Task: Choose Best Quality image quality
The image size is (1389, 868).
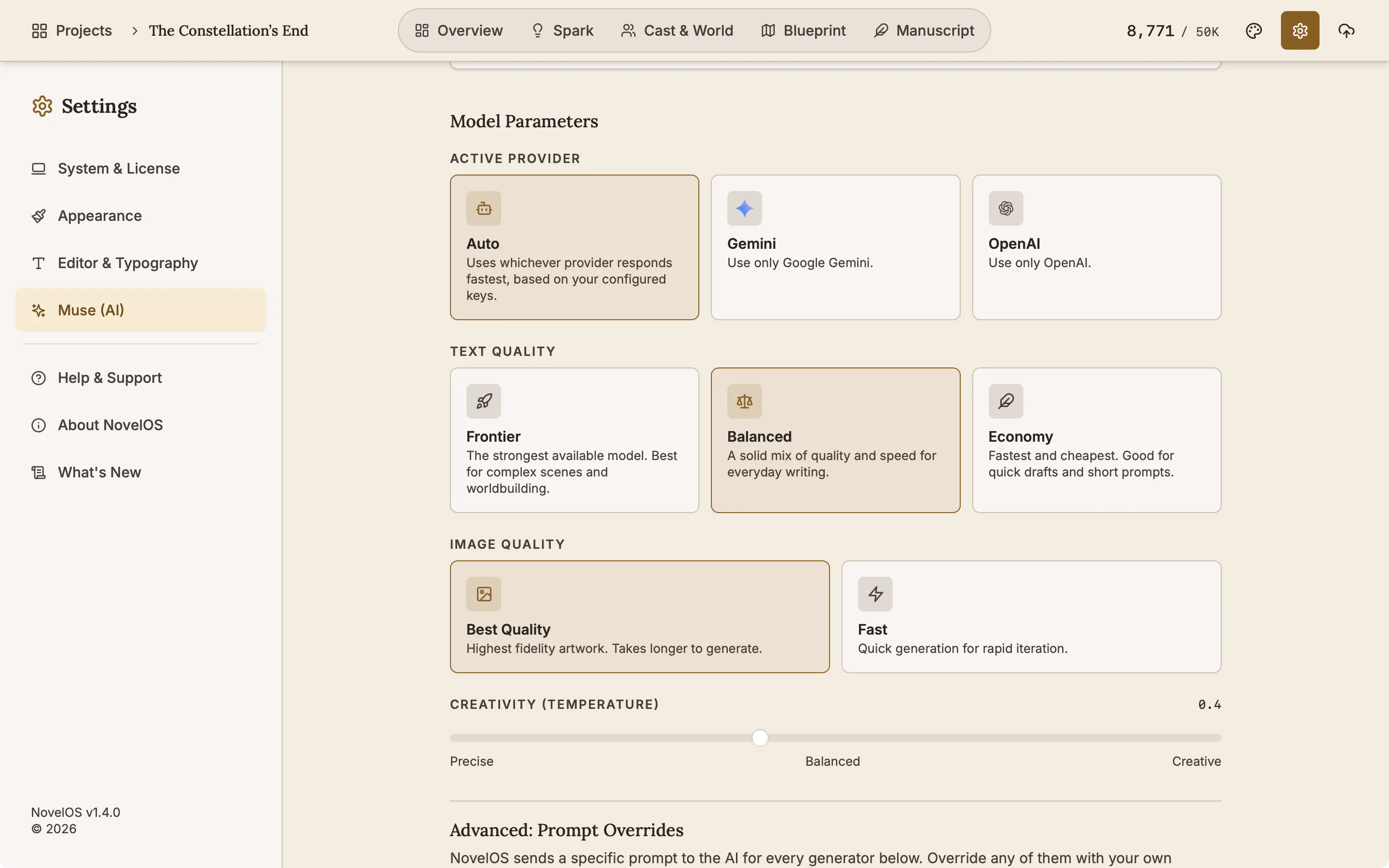Action: point(640,617)
